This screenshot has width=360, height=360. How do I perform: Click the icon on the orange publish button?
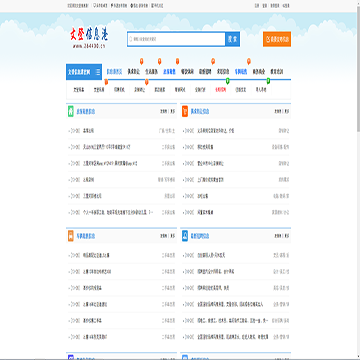[x=267, y=40]
